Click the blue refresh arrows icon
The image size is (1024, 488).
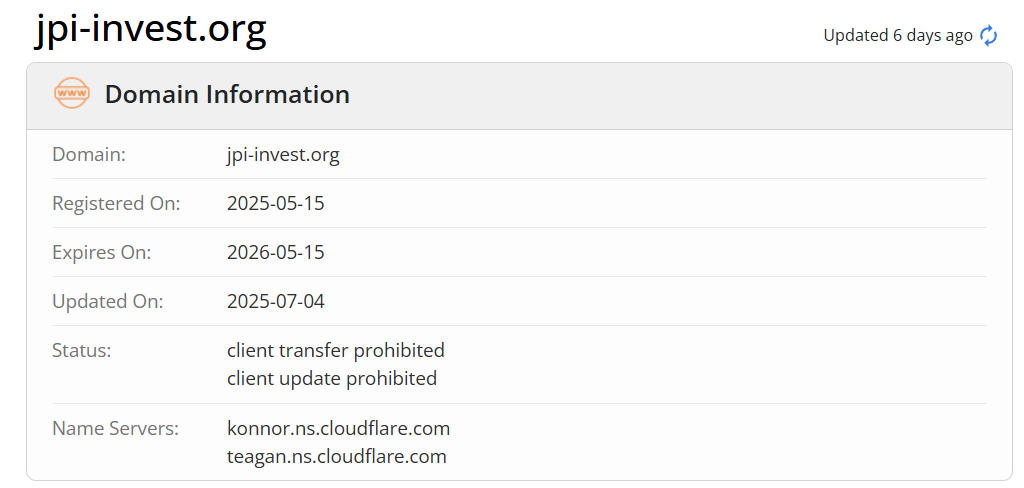(988, 36)
